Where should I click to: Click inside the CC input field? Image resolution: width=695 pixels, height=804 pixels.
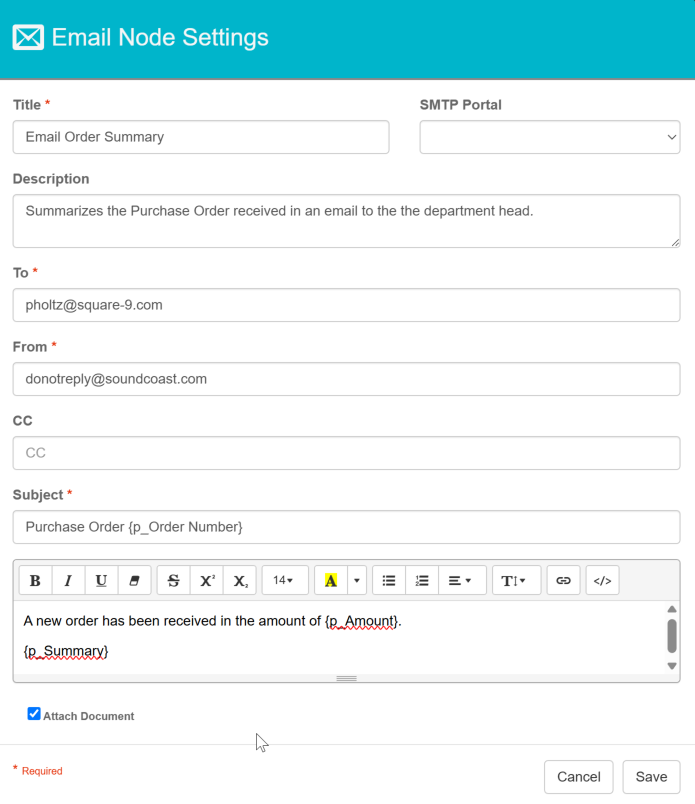click(346, 453)
